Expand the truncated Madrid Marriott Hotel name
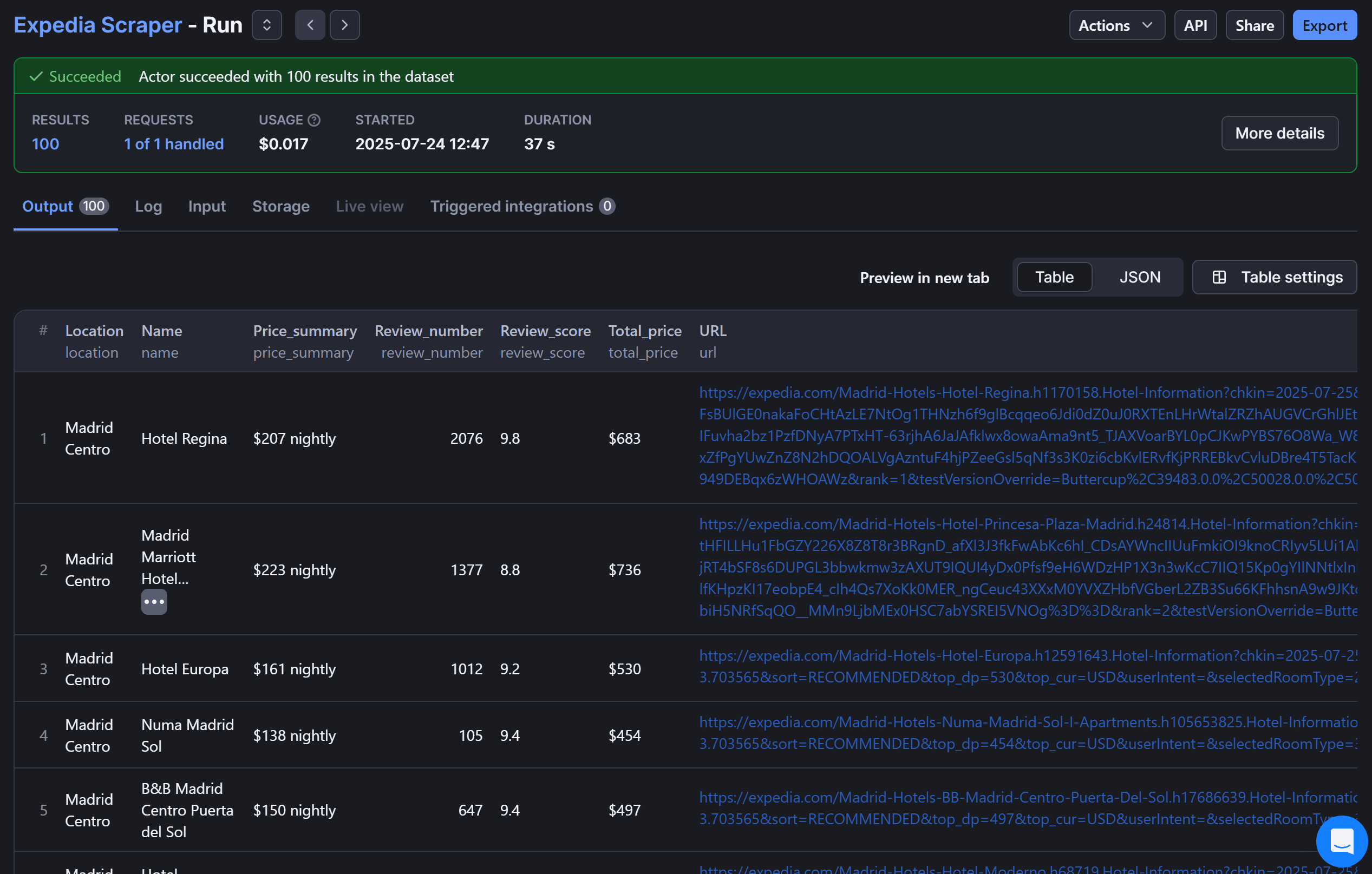Viewport: 1372px width, 874px height. tap(154, 601)
